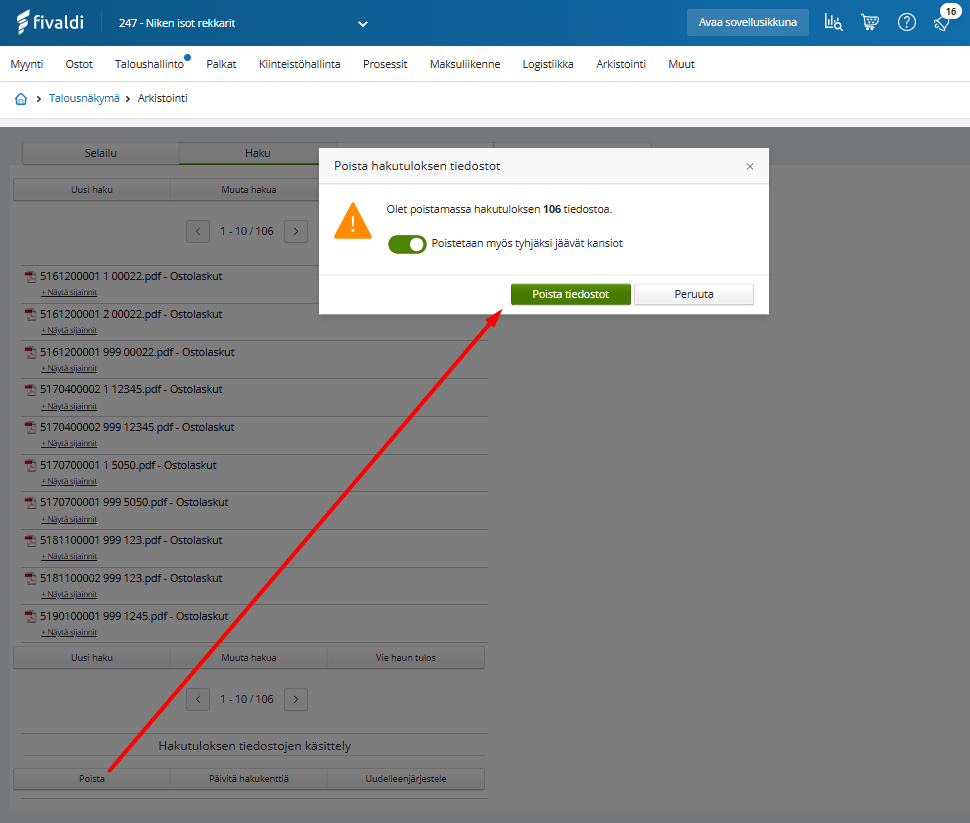Click Päivitä hakukenttiä button
The width and height of the screenshot is (970, 823).
[x=249, y=779]
